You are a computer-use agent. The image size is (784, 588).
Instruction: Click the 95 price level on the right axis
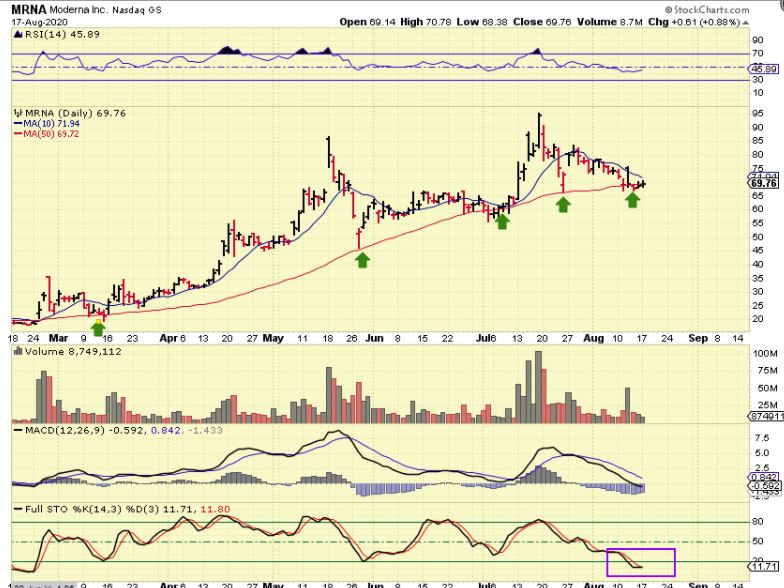(x=758, y=114)
